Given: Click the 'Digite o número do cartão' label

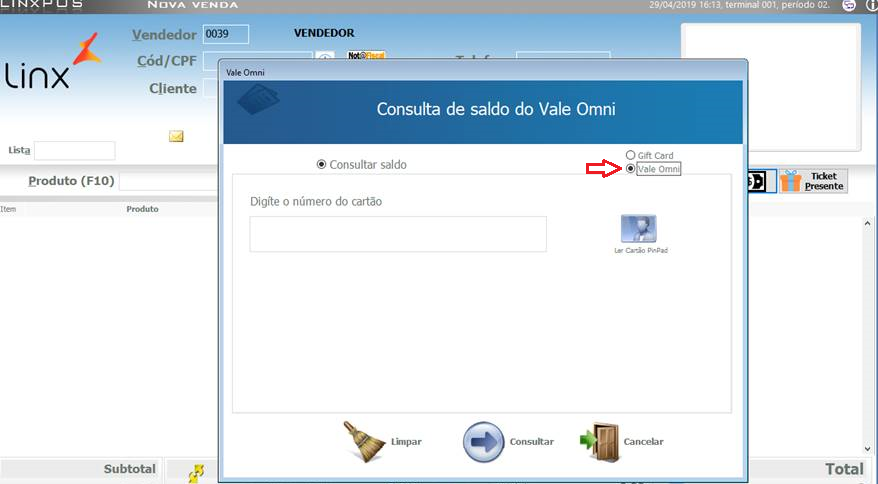Looking at the screenshot, I should point(316,202).
